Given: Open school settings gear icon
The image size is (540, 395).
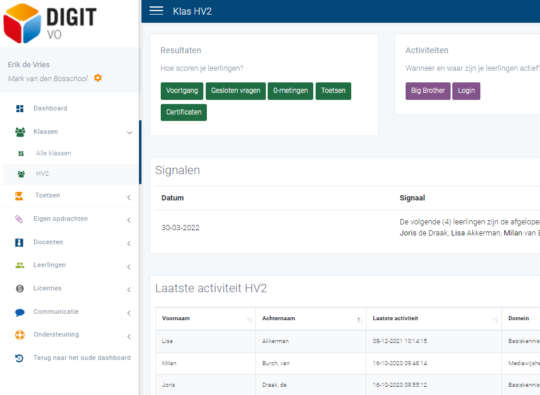Looking at the screenshot, I should pyautogui.click(x=98, y=78).
